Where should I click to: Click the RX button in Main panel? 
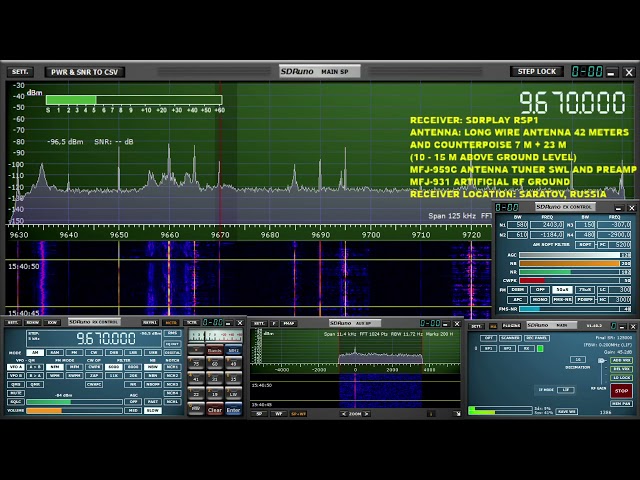coord(527,349)
